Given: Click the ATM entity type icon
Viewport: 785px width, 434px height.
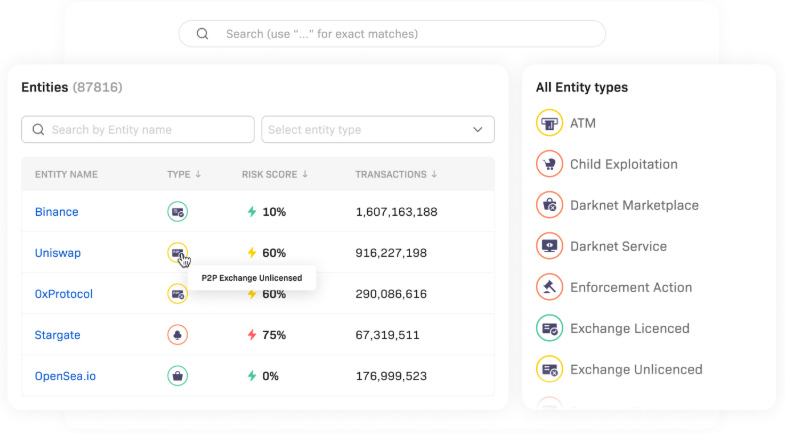Looking at the screenshot, I should (x=549, y=123).
